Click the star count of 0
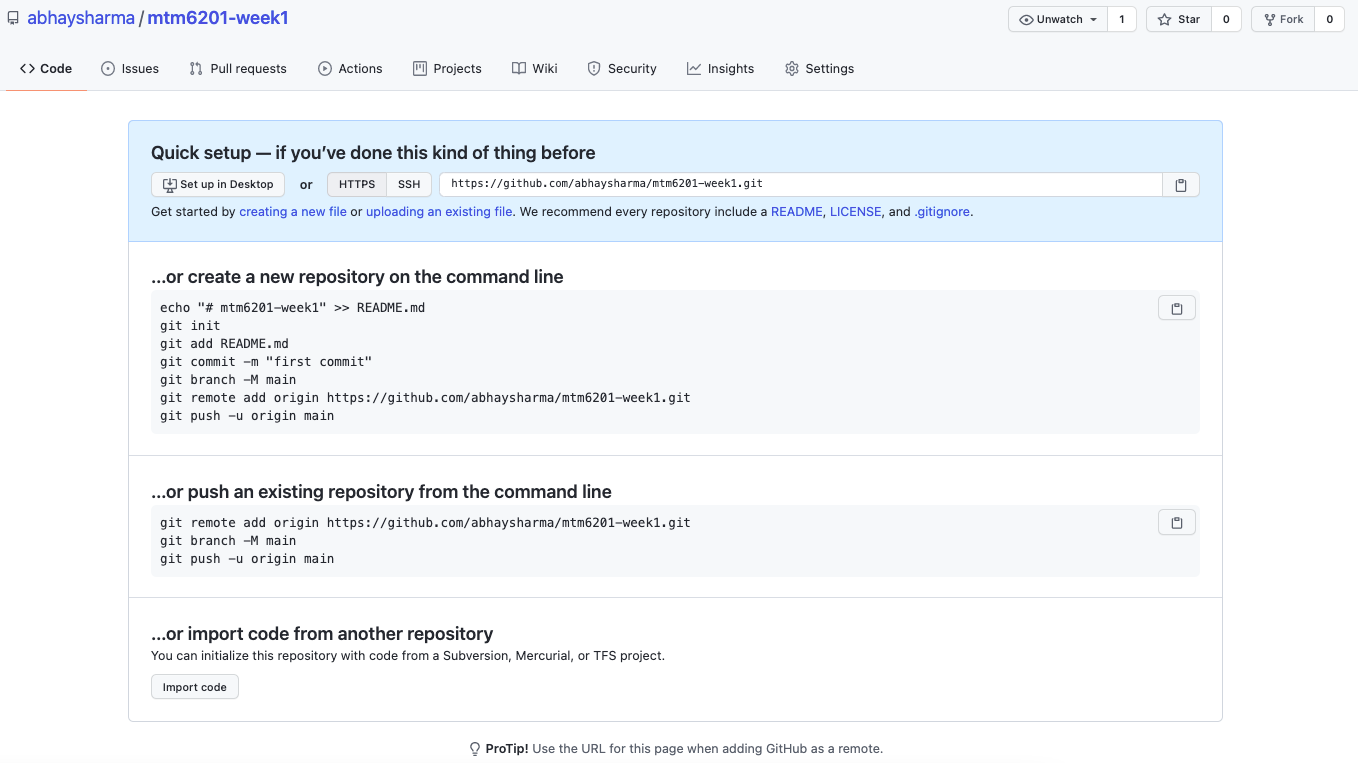This screenshot has height=763, width=1358. click(x=1226, y=19)
